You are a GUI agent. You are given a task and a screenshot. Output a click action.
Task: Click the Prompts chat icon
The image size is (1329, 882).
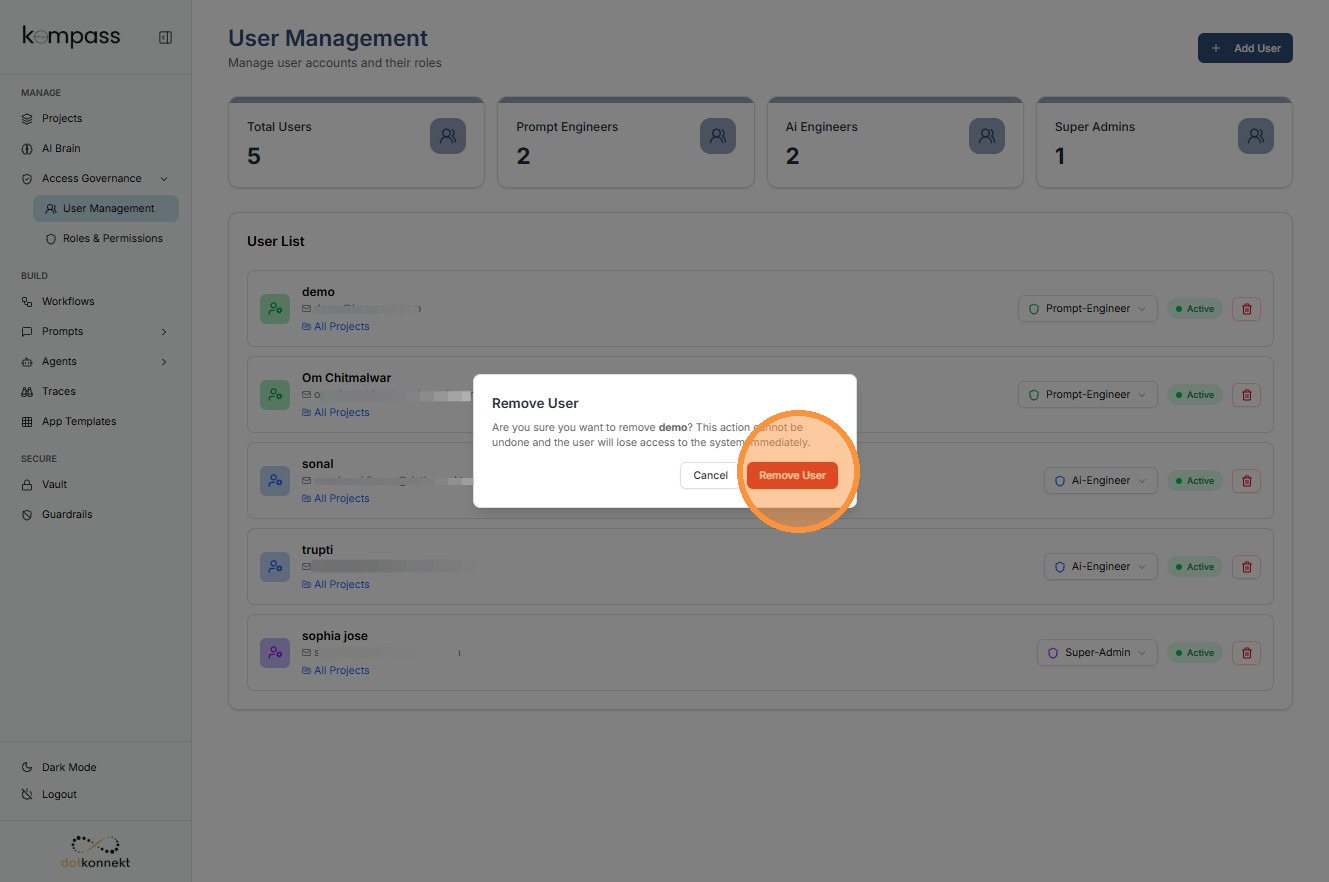27,331
